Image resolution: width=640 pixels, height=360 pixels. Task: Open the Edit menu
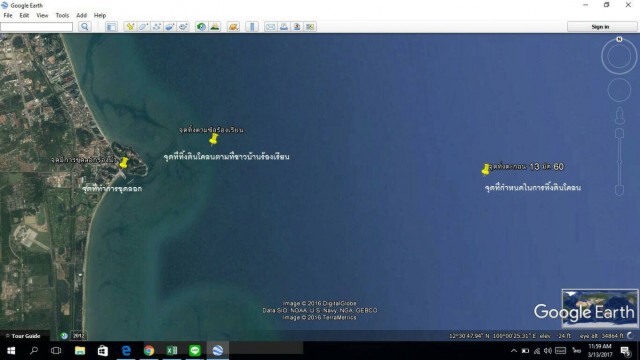point(24,15)
